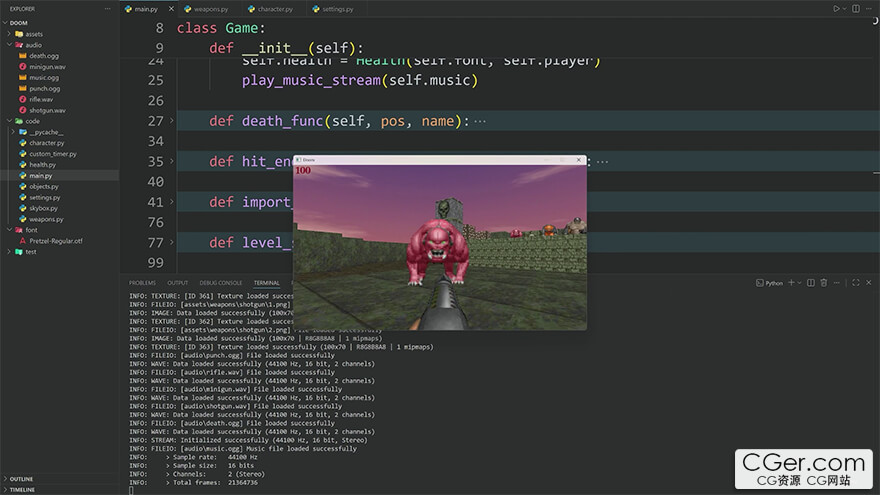Open death.ogg in the explorer
This screenshot has width=880, height=495.
click(x=44, y=56)
